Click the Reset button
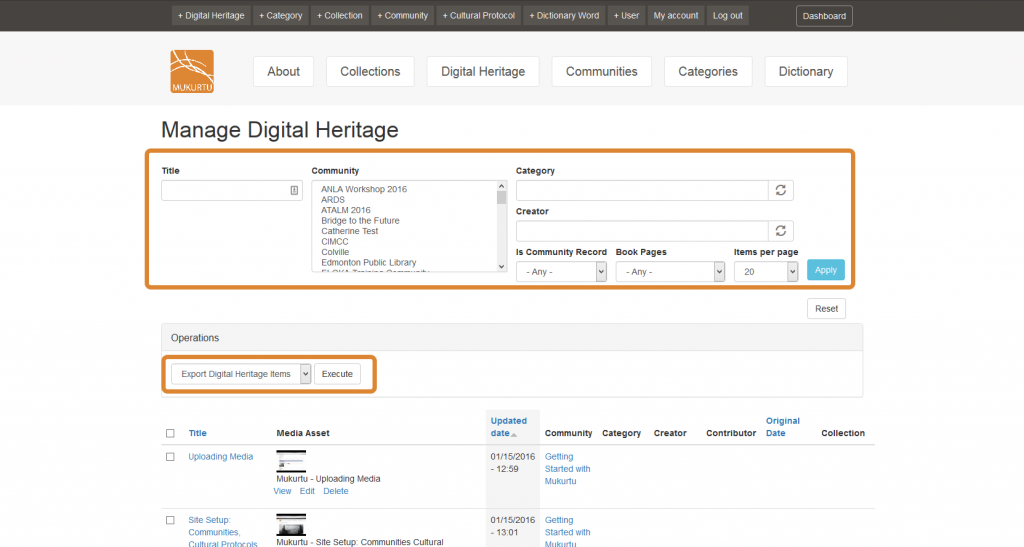This screenshot has width=1024, height=547. coord(826,309)
